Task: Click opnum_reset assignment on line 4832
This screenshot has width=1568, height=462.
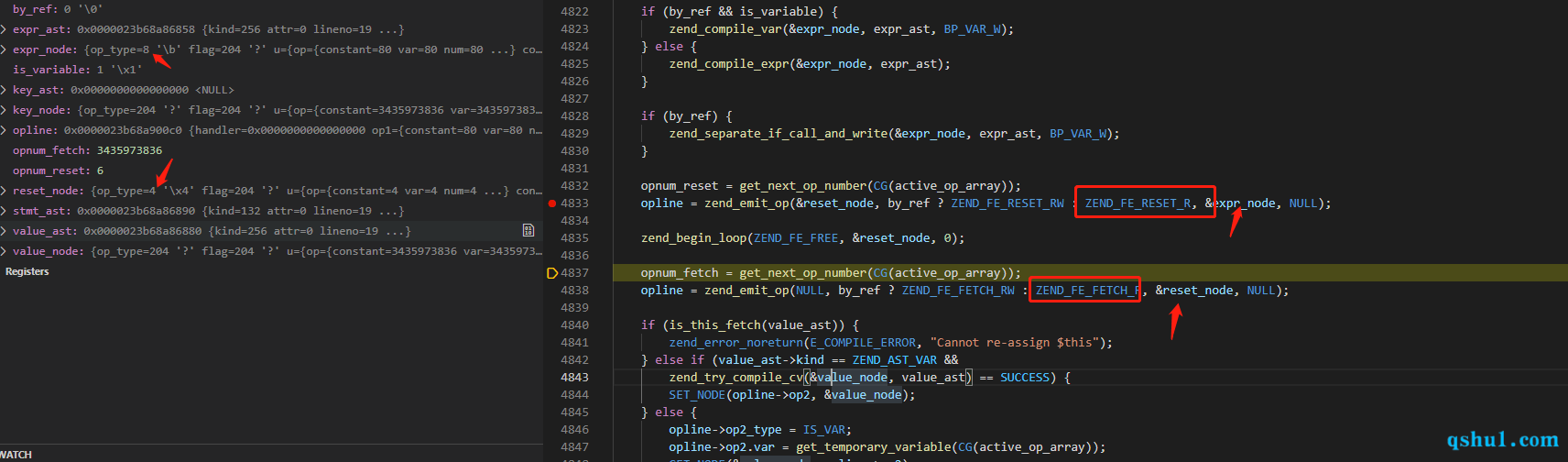Action: [x=680, y=186]
